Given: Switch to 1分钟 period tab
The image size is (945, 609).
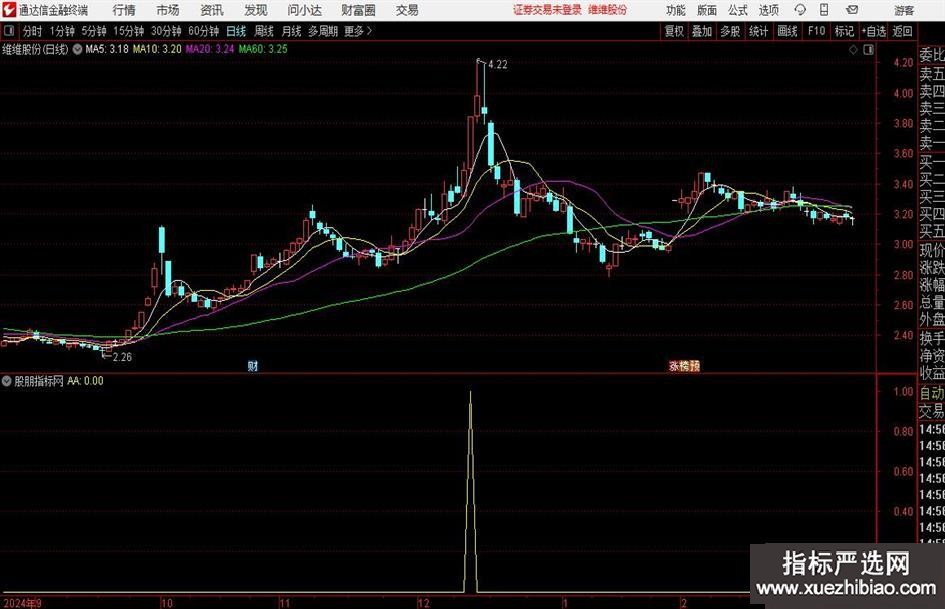Looking at the screenshot, I should click(x=62, y=31).
